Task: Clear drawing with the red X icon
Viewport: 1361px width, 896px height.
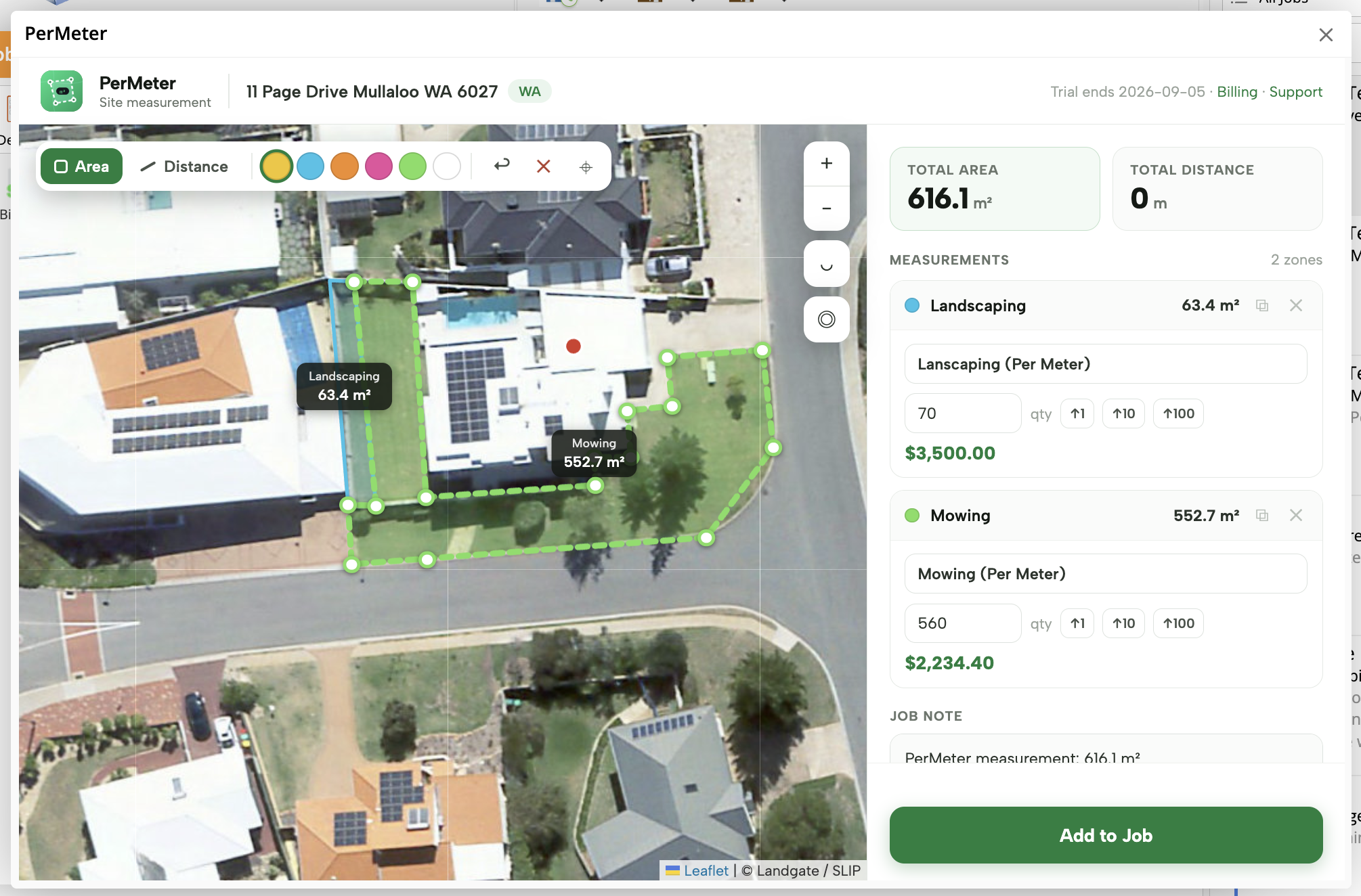Action: [543, 166]
